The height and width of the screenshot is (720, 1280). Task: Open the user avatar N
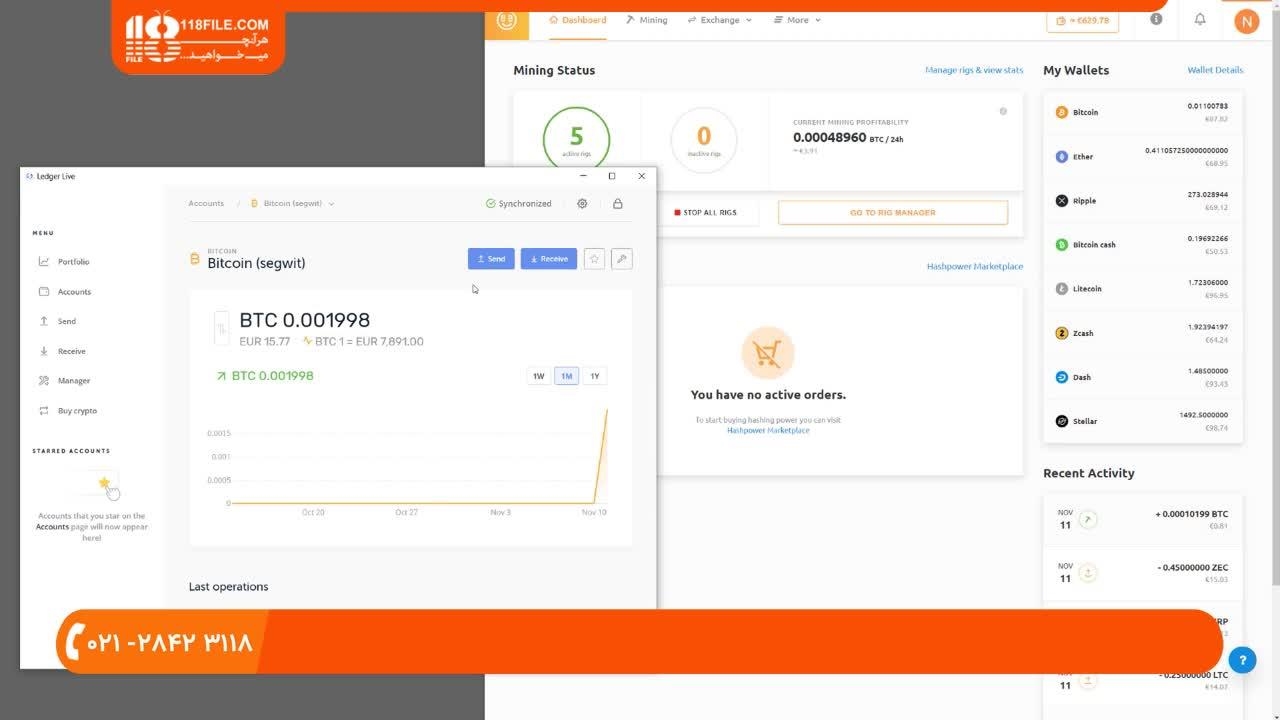[x=1246, y=21]
